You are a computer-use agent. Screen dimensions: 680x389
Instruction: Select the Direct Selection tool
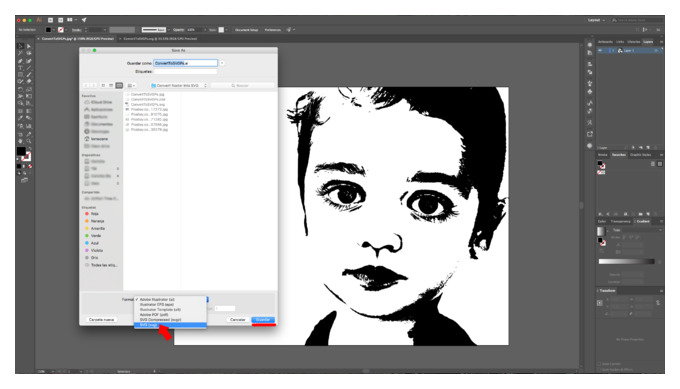(29, 46)
